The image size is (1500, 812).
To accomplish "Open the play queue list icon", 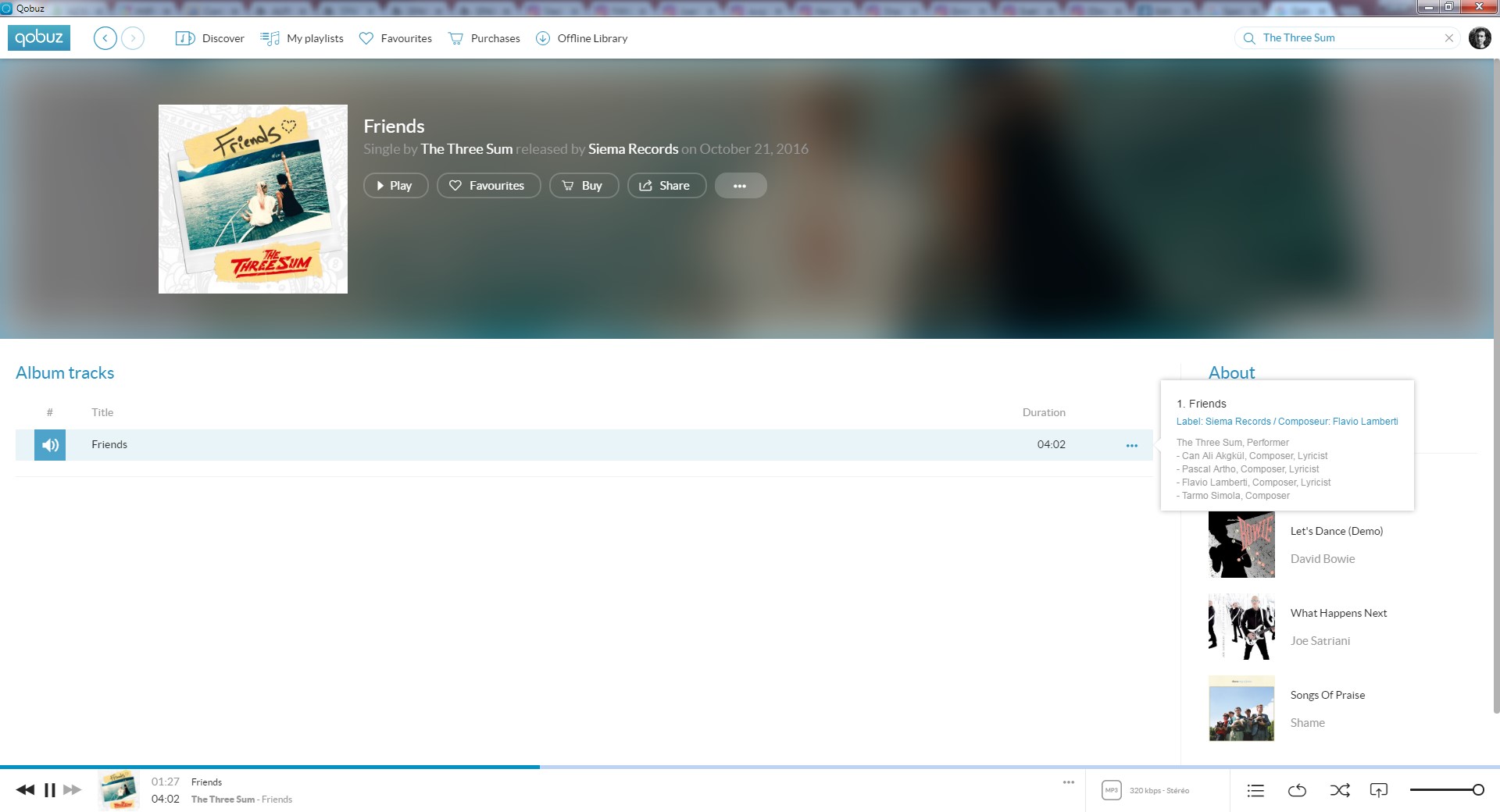I will (x=1255, y=791).
